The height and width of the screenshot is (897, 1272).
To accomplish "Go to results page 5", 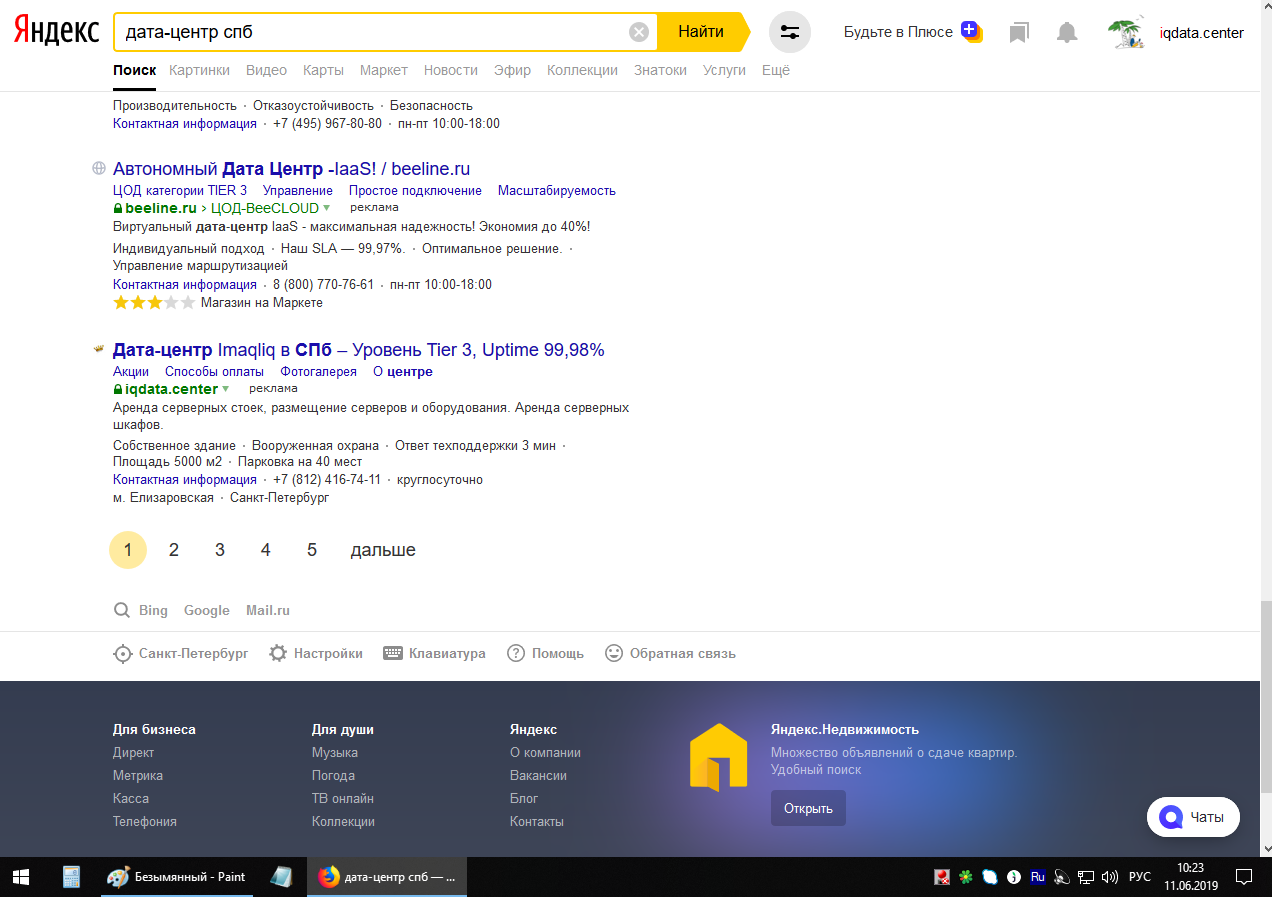I will pos(312,550).
